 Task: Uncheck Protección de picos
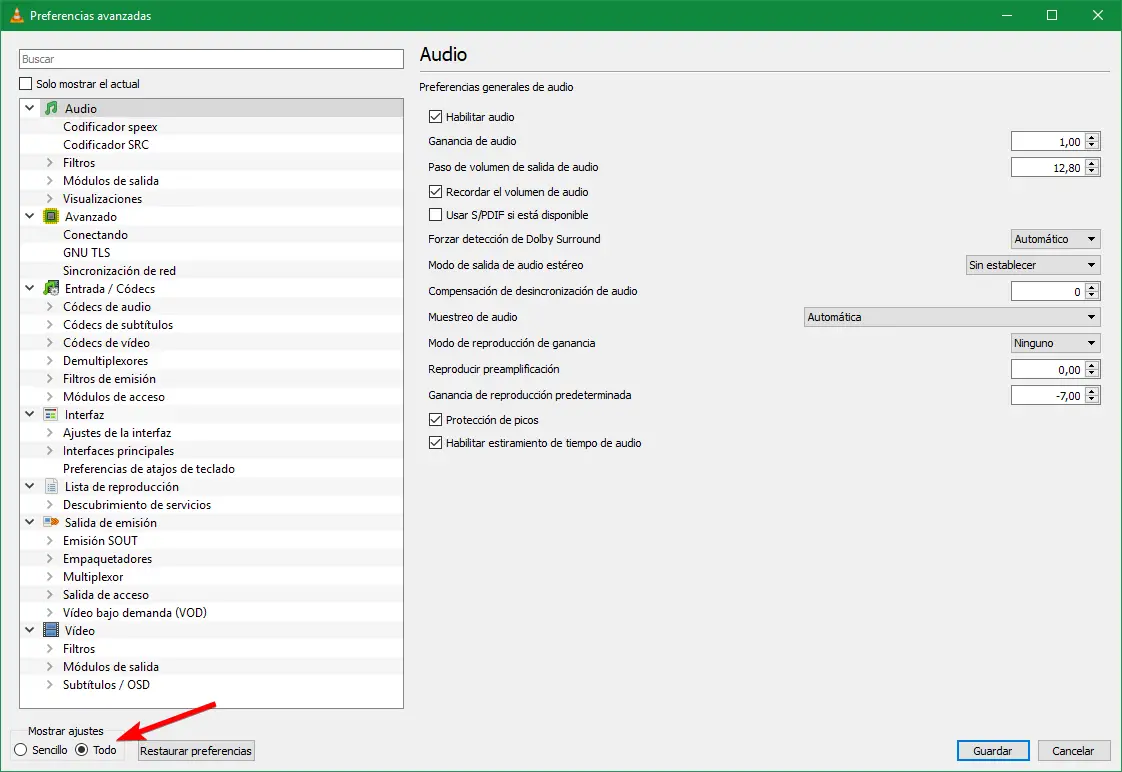click(435, 420)
